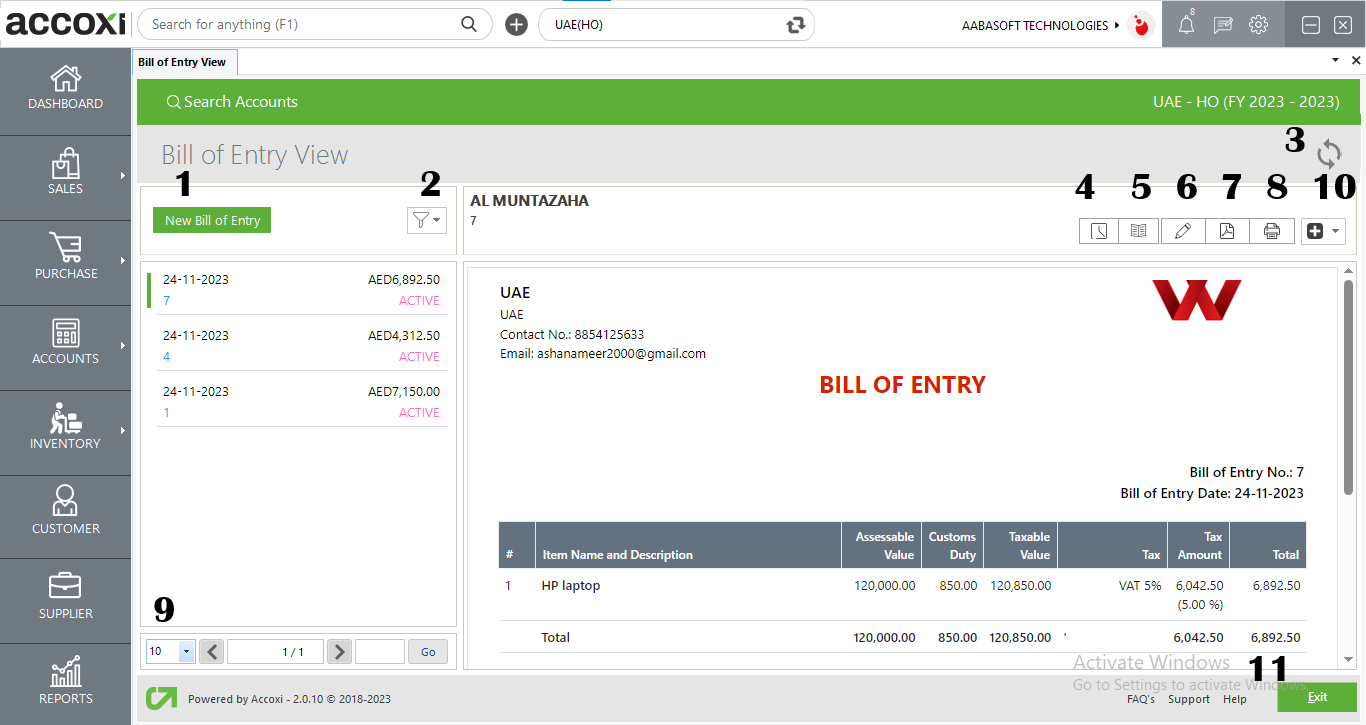Select the pencil icon to edit bill

[1183, 230]
